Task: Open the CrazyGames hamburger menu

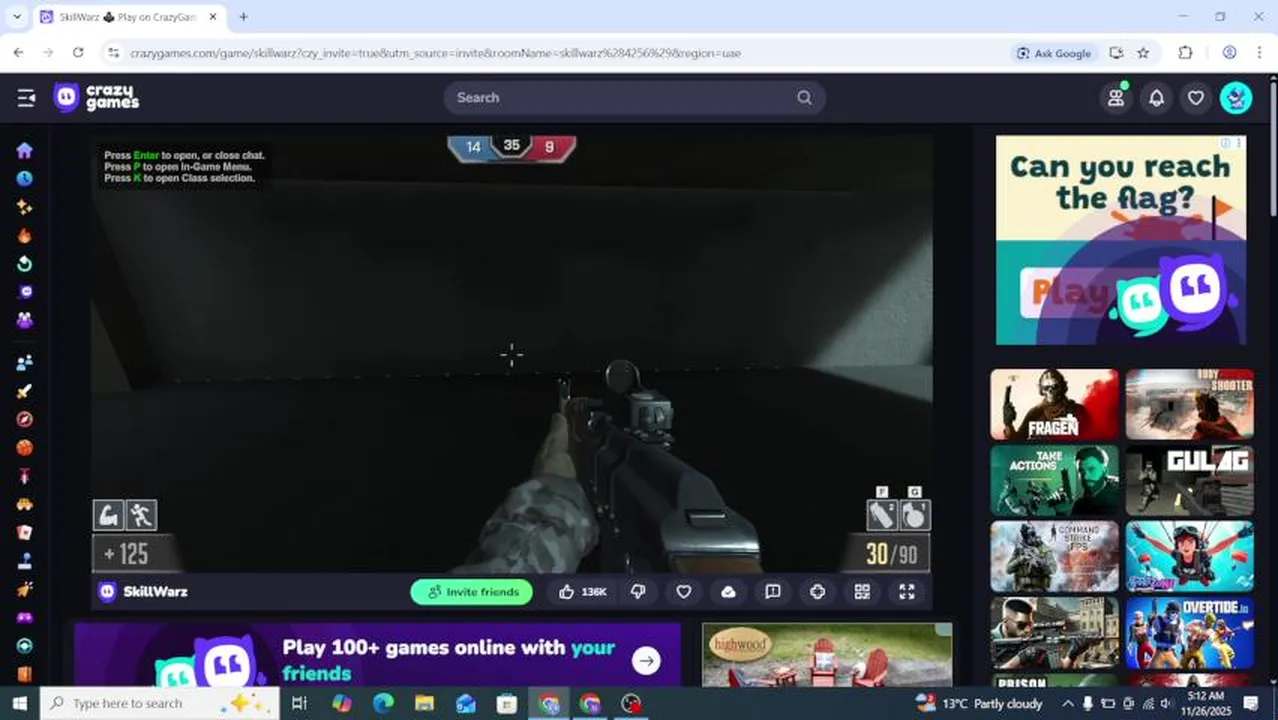Action: point(26,97)
